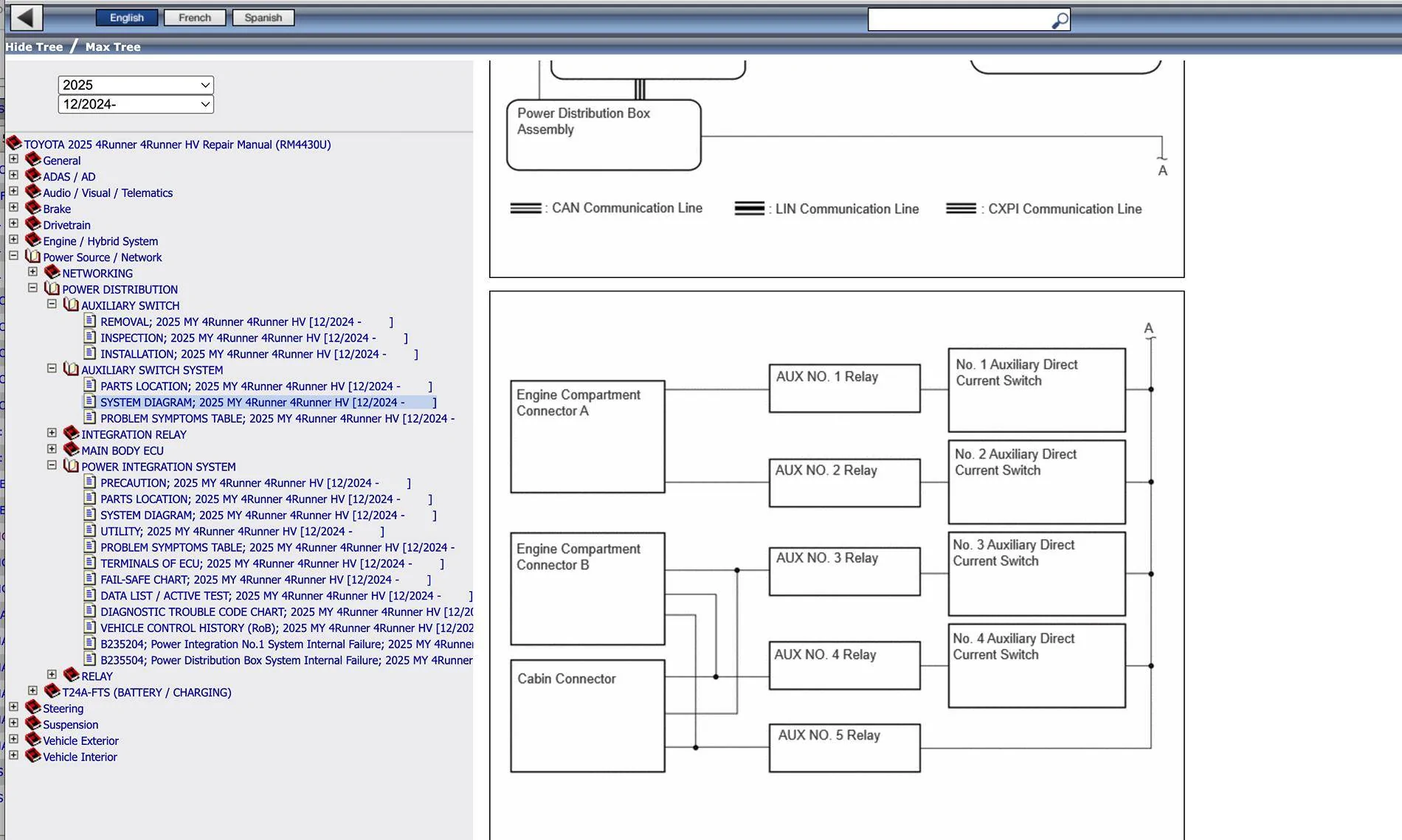Switch language to Spanish

coord(263,18)
